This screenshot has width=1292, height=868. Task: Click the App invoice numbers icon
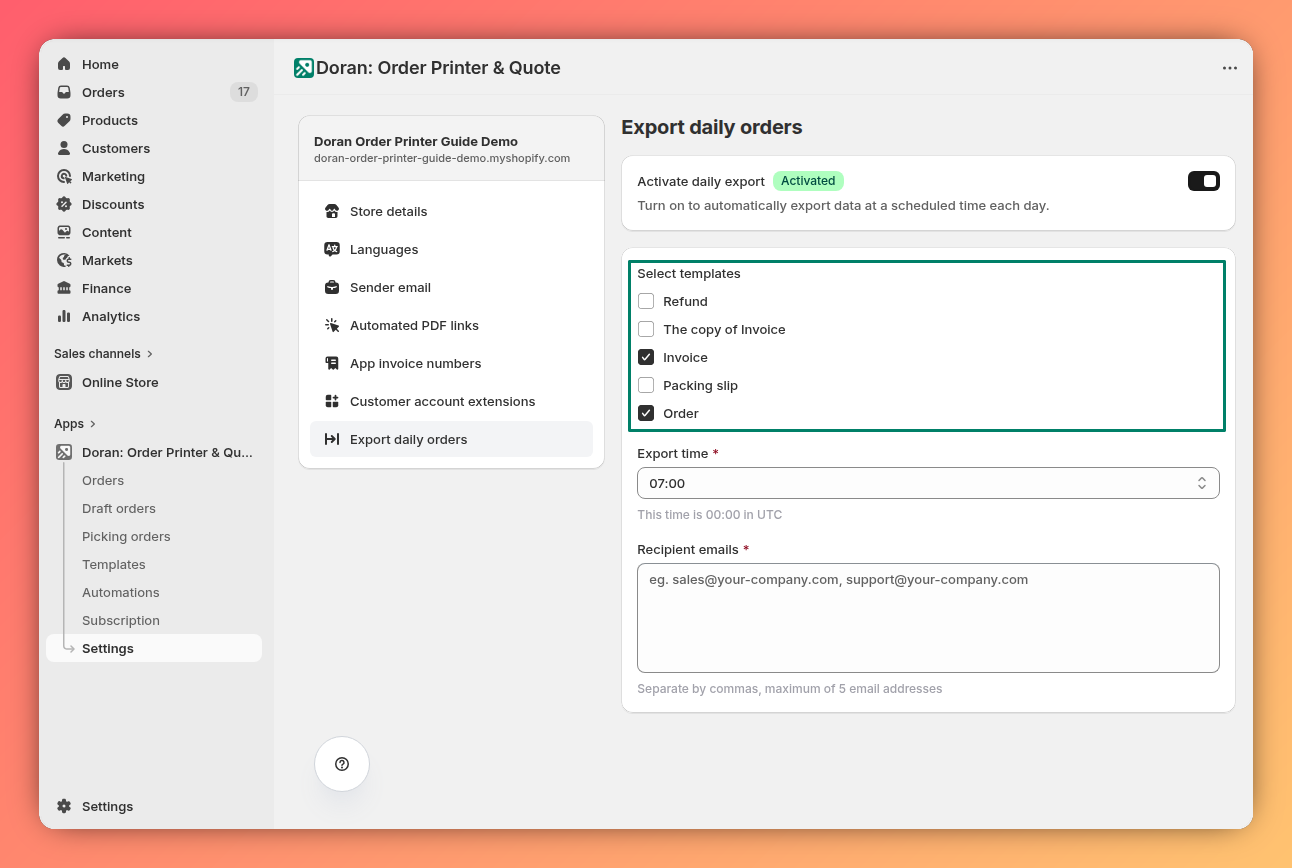[x=331, y=363]
